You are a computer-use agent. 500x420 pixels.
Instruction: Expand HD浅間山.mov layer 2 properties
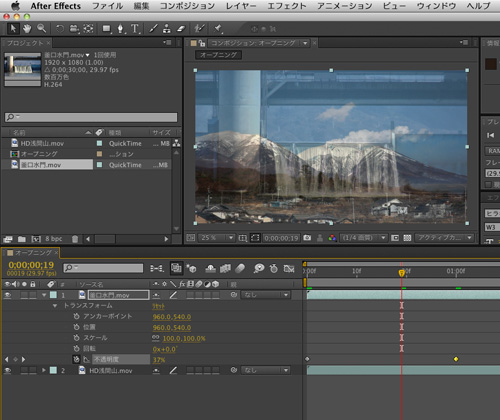pyautogui.click(x=44, y=370)
